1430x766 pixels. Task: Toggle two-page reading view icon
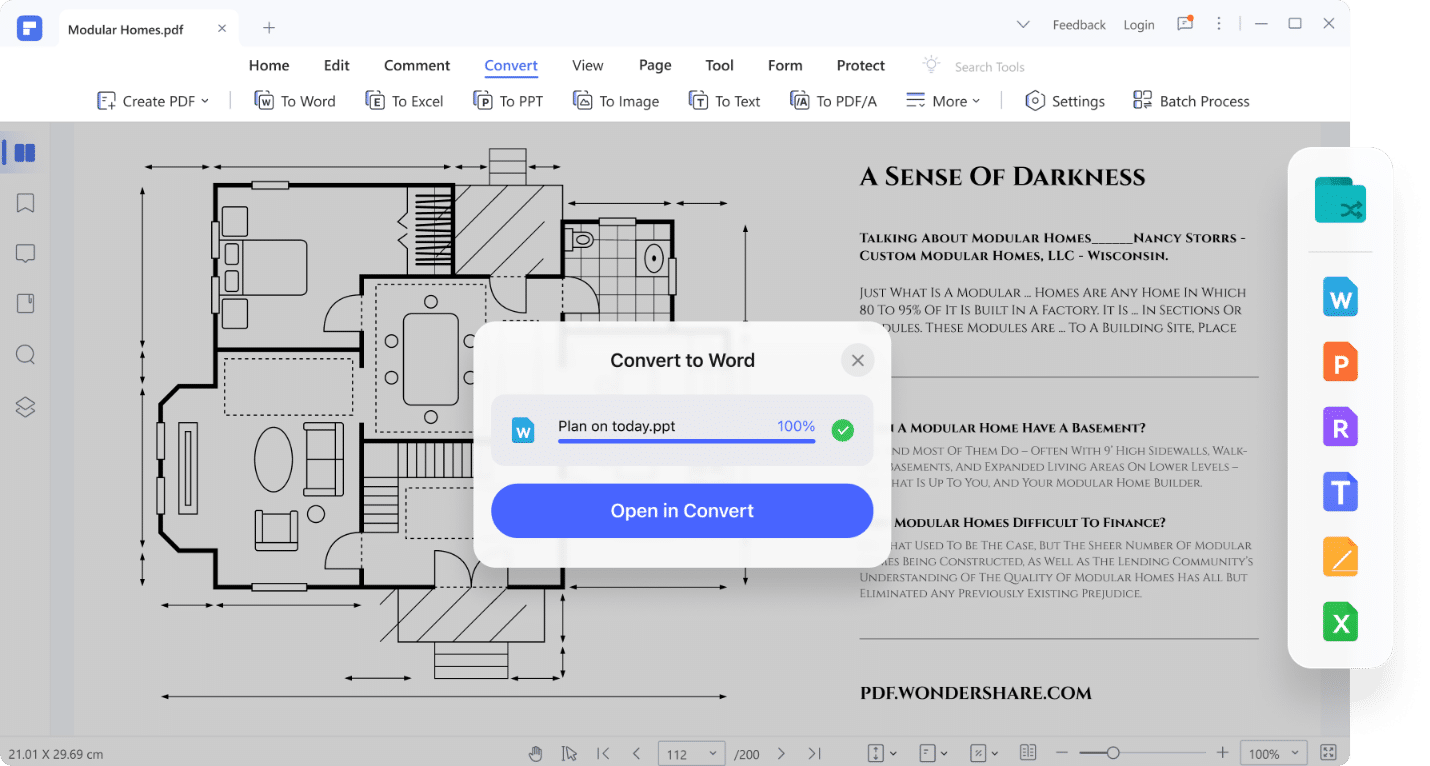(1027, 753)
